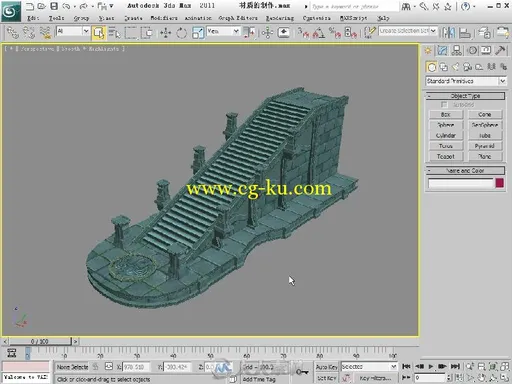Open the Redo history dropdown arrow
The width and height of the screenshot is (512, 384).
point(92,6)
